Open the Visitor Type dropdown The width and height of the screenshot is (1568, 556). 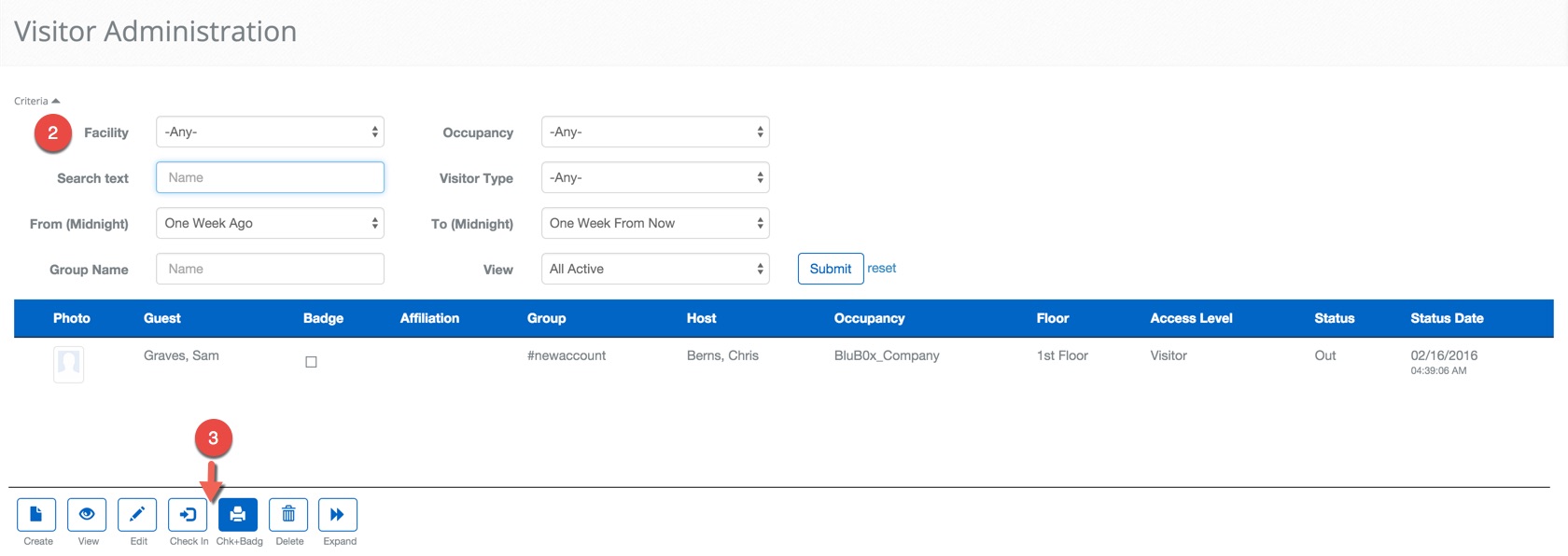click(655, 178)
